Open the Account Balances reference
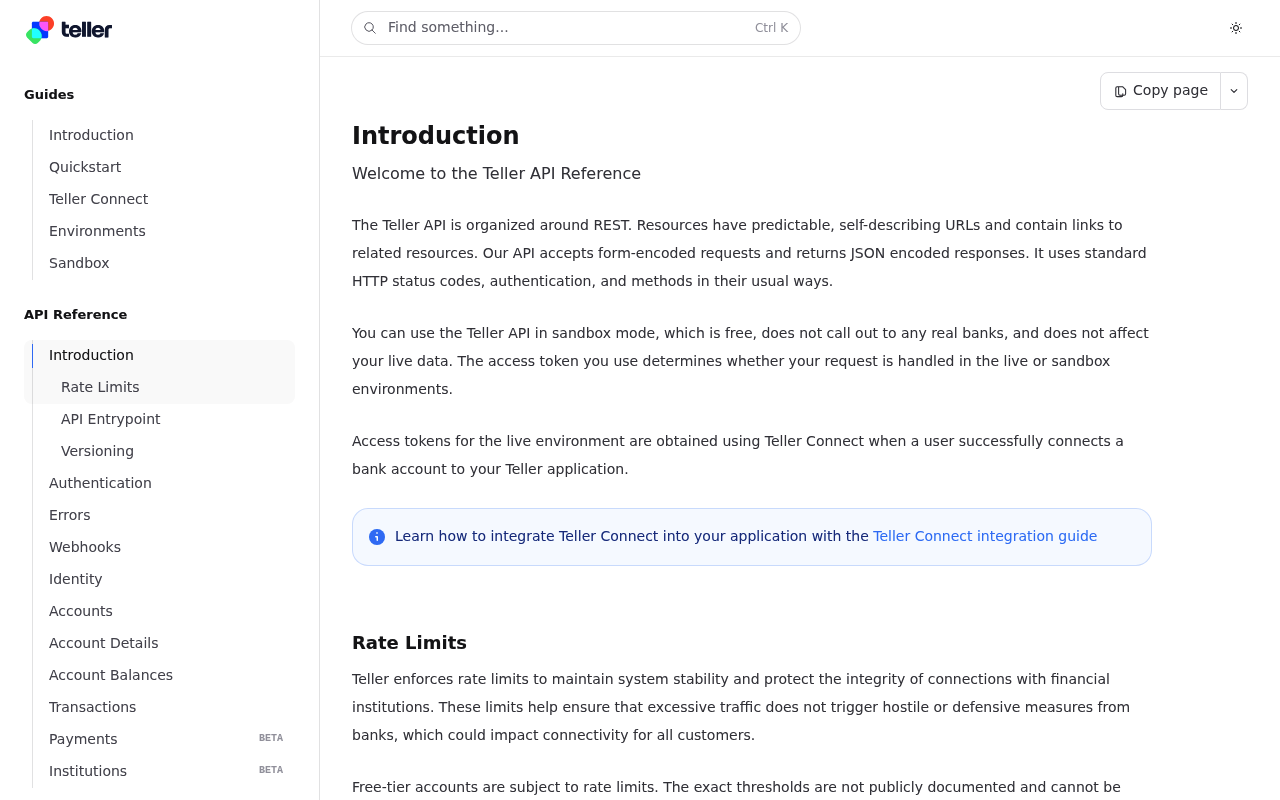Viewport: 1280px width, 800px height. click(111, 675)
